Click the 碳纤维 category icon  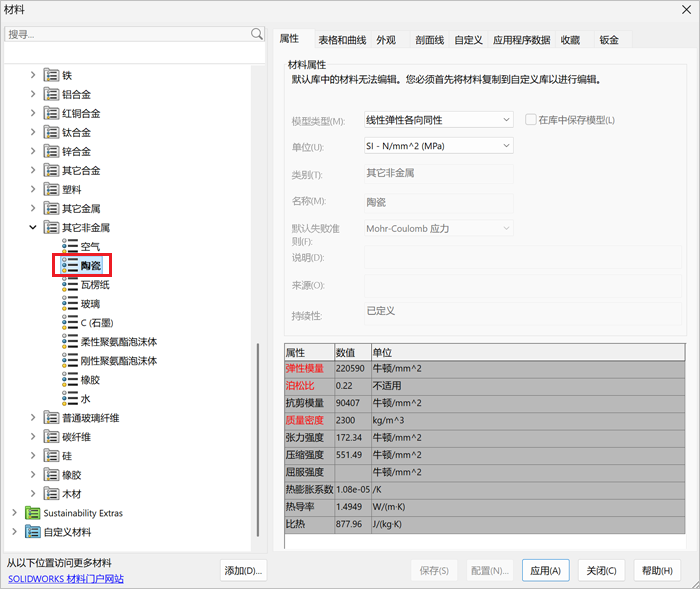point(51,437)
